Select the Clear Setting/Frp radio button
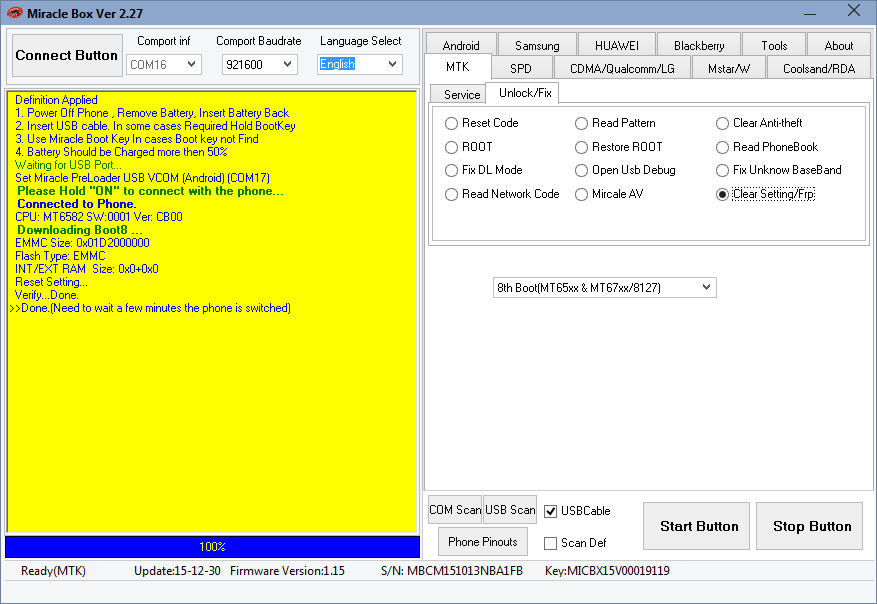The width and height of the screenshot is (877, 604). click(765, 194)
